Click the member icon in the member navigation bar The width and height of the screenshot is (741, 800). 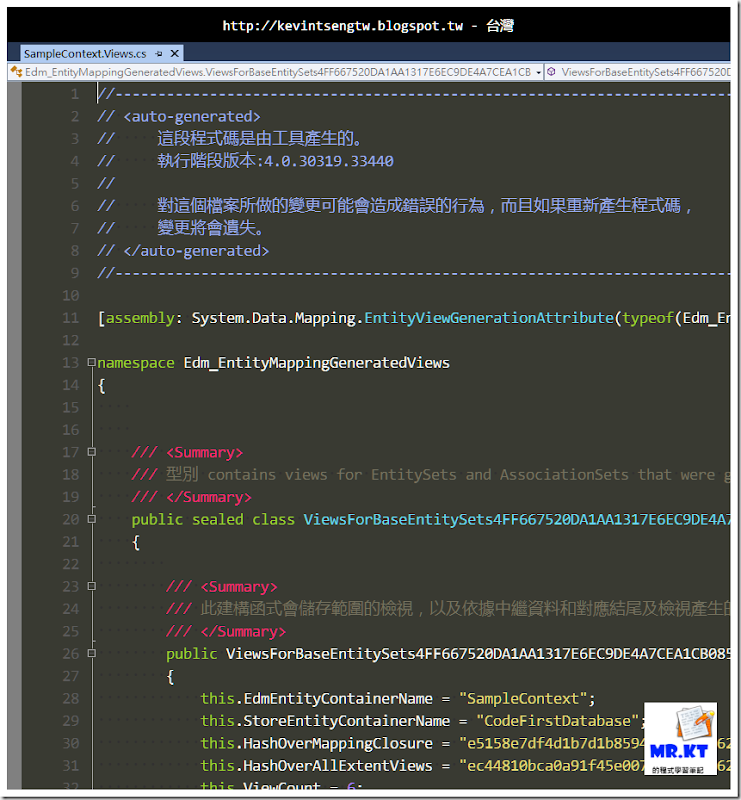[551, 72]
